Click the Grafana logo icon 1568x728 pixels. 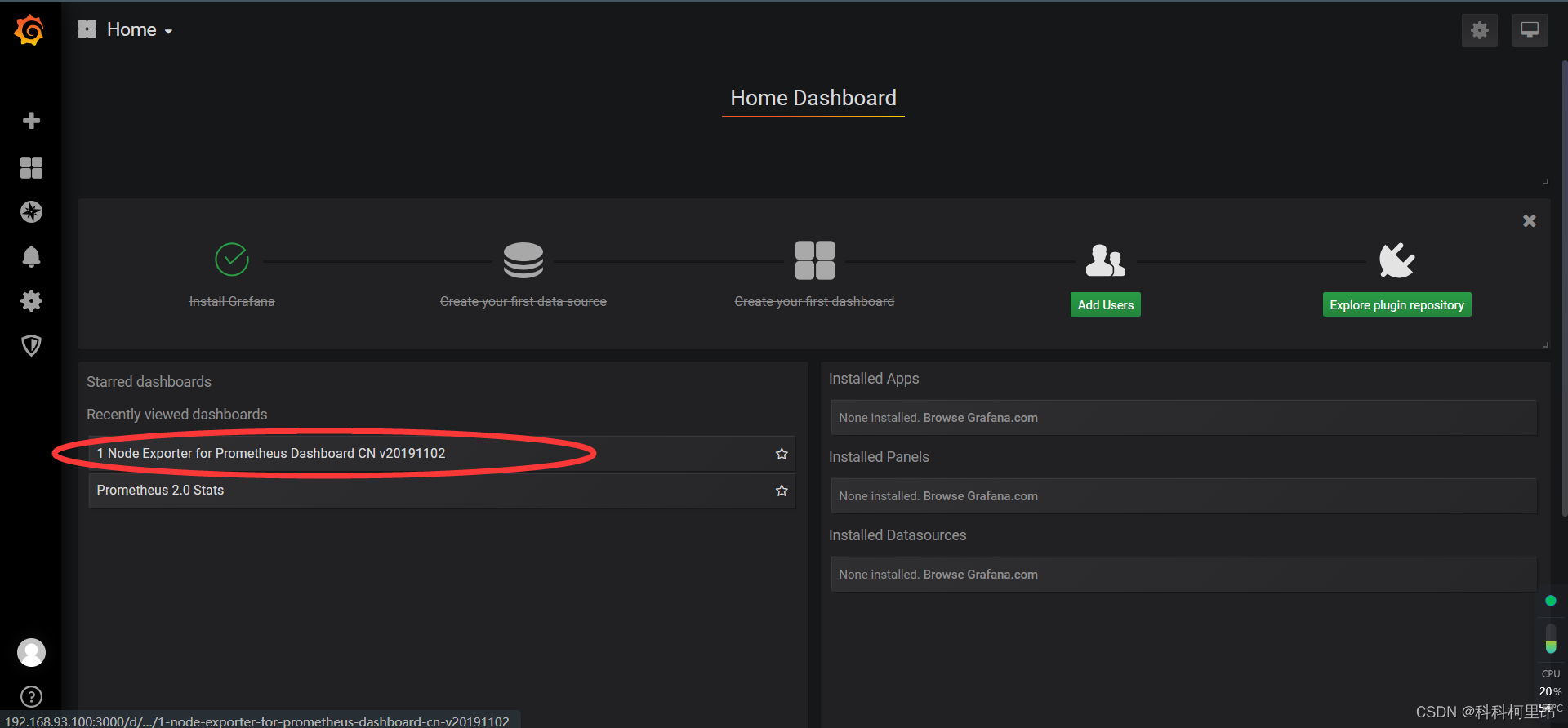click(x=29, y=30)
